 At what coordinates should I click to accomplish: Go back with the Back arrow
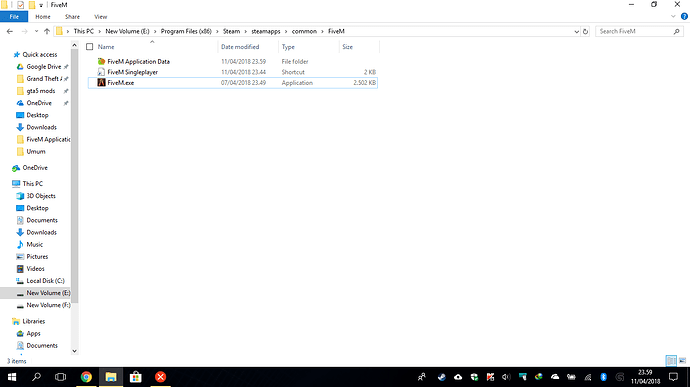pos(10,31)
